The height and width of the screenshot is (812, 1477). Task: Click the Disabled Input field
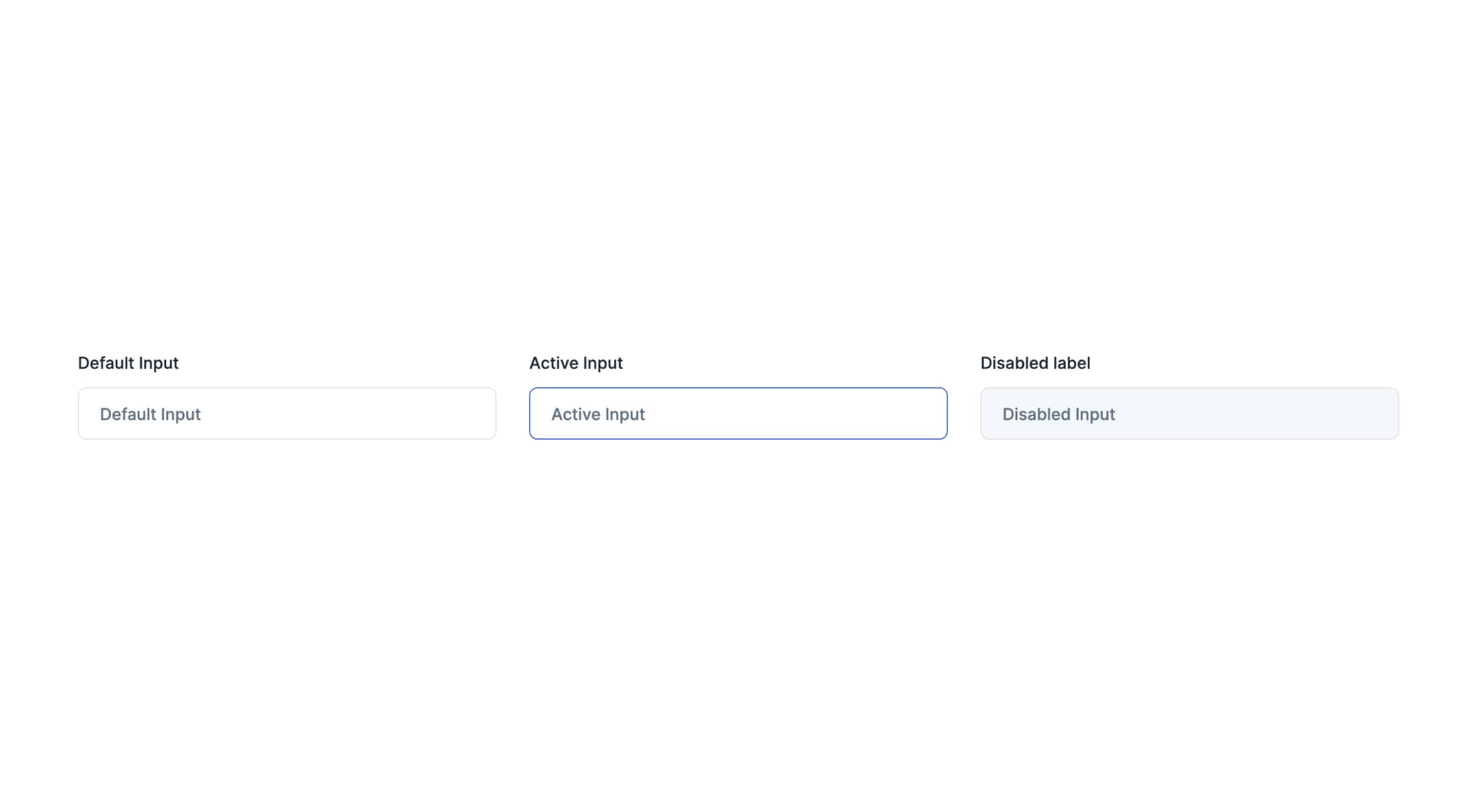pos(1189,413)
